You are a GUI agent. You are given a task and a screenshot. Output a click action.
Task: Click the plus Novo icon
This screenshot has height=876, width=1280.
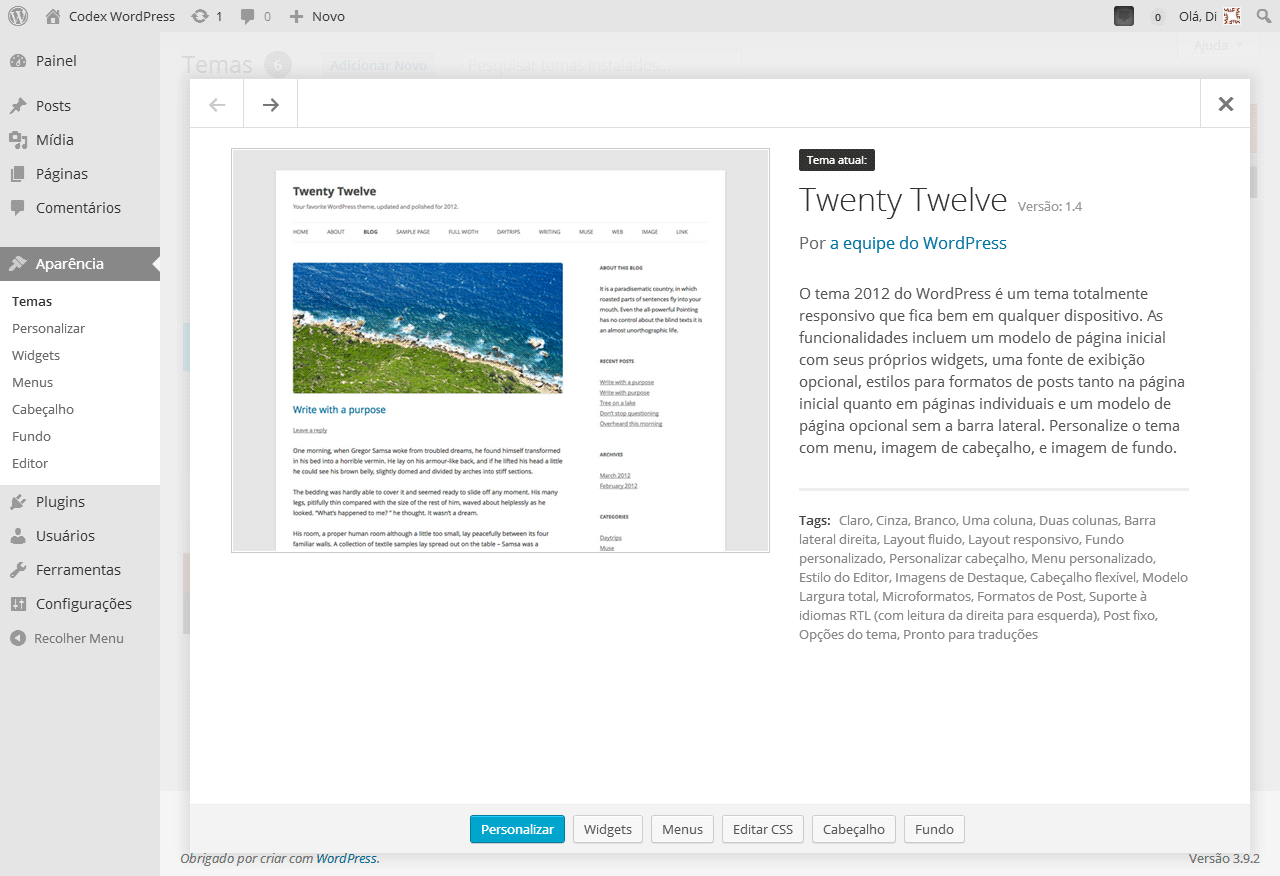(296, 16)
